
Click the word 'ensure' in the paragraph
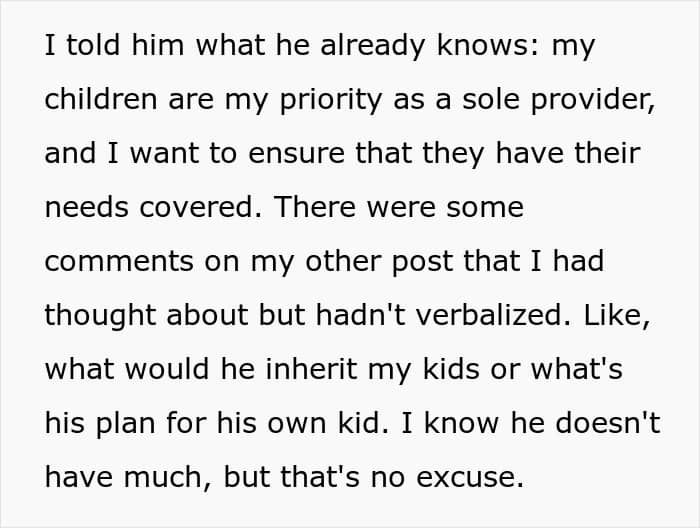[296, 154]
